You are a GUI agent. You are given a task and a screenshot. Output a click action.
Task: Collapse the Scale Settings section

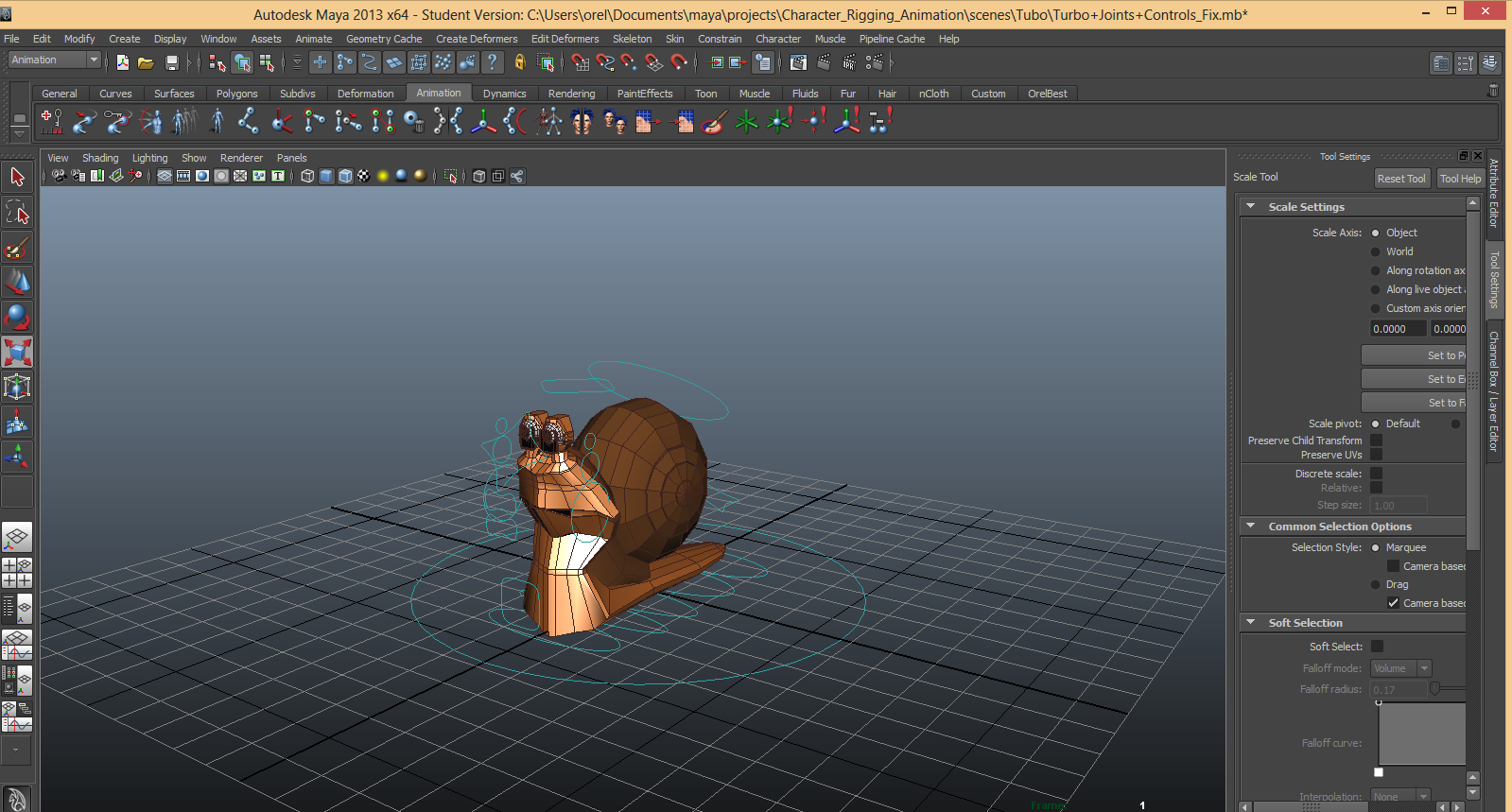point(1251,207)
